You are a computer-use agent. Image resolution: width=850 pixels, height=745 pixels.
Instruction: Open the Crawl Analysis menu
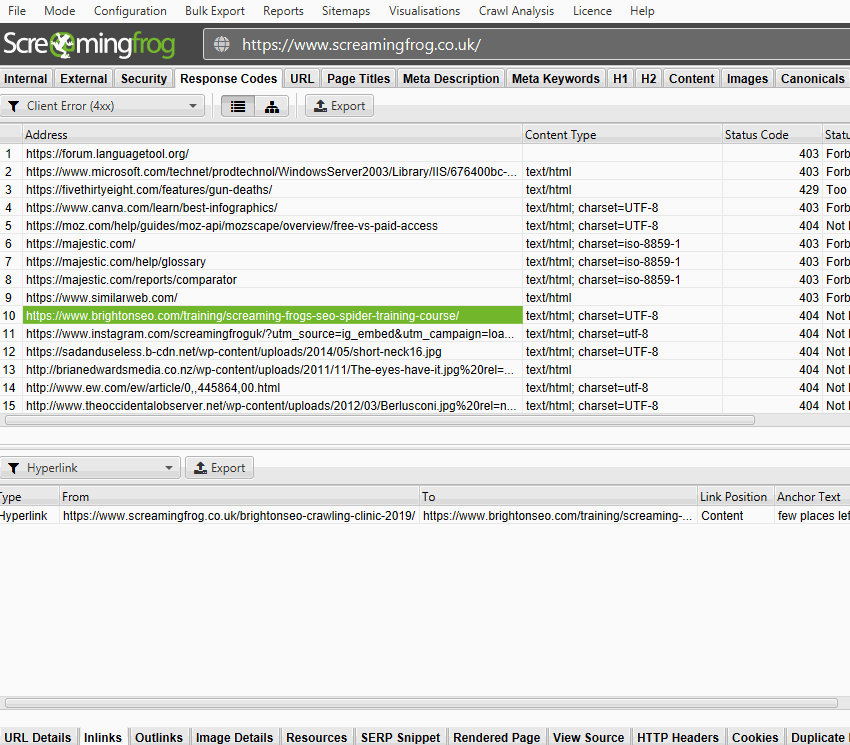tap(516, 11)
